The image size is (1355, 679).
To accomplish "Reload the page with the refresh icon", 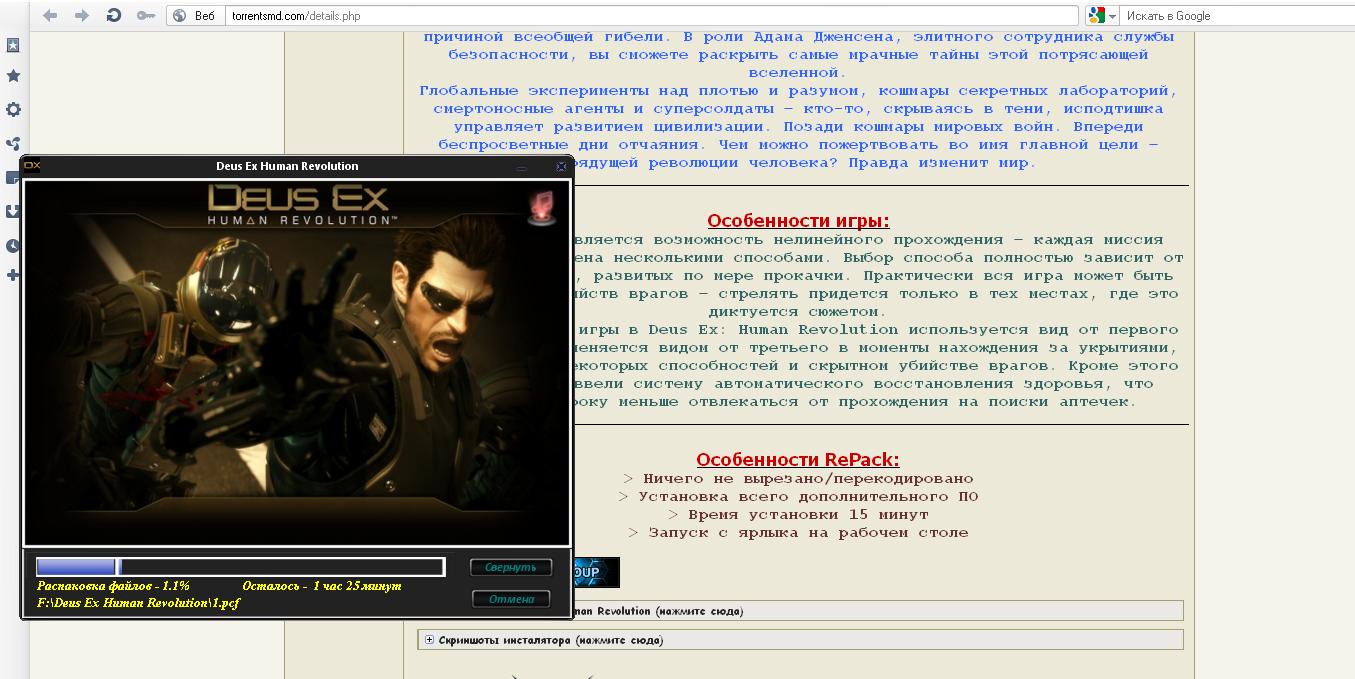I will [x=113, y=15].
